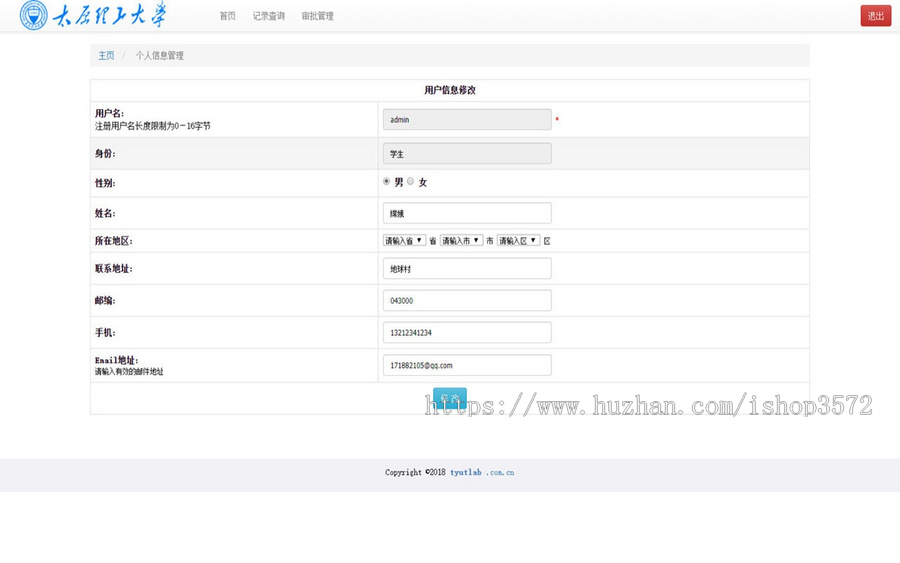The width and height of the screenshot is (900, 563).
Task: Select the 男 gender radio button
Action: tap(386, 181)
